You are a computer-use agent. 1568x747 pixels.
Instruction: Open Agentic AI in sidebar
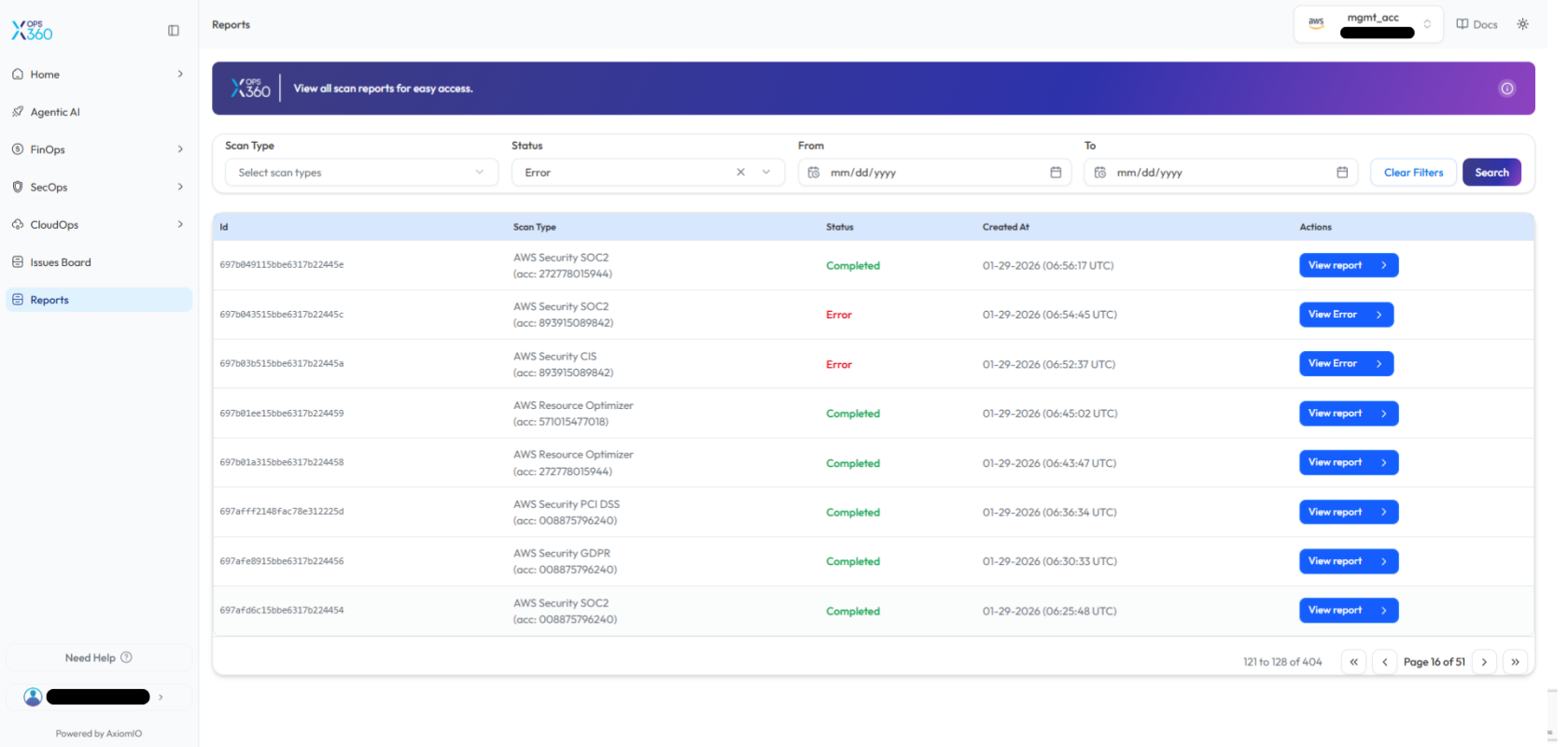(55, 112)
